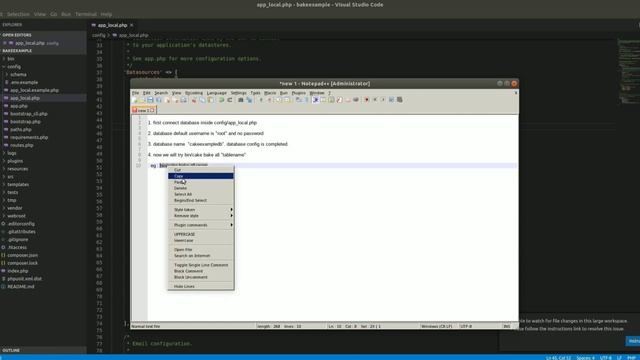Expand the Plugin commands submenu arrow
Screen dimensions: 640x360
click(231, 225)
